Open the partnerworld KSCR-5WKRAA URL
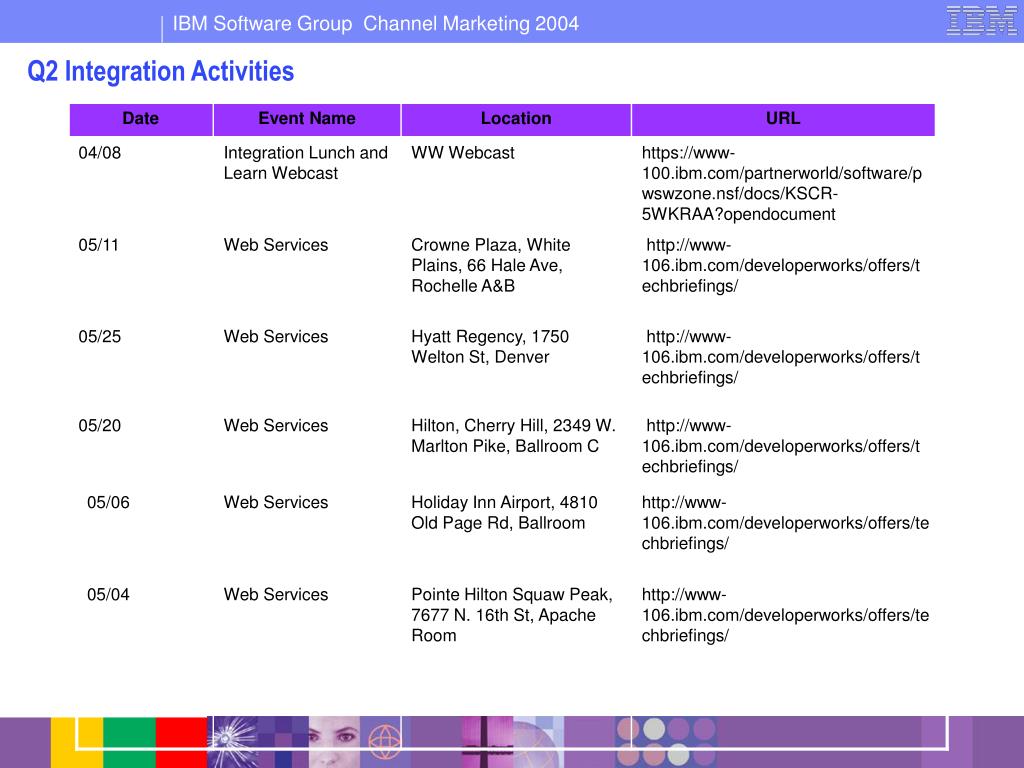This screenshot has width=1024, height=768. tap(782, 184)
